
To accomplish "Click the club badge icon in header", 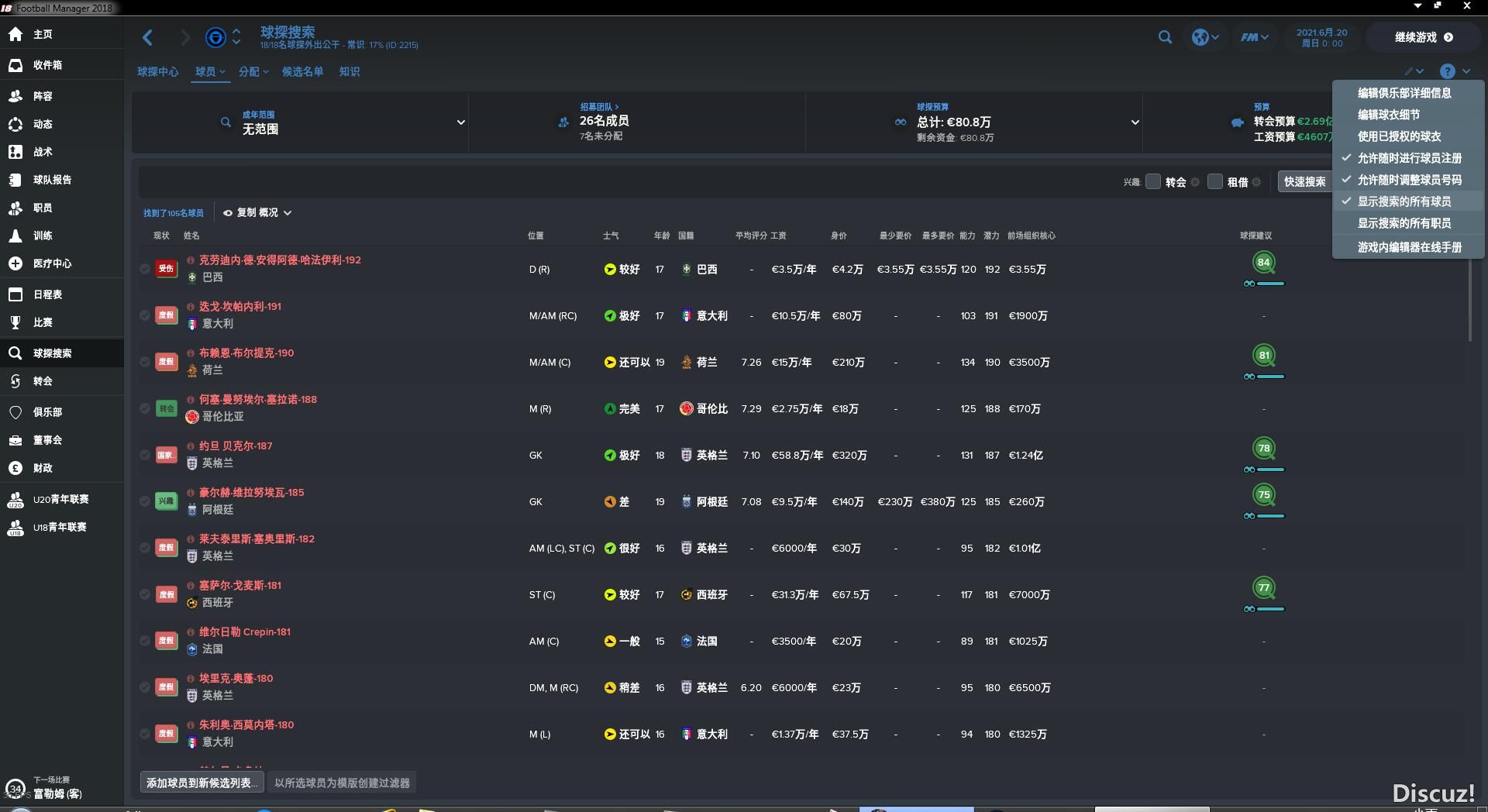I will click(x=215, y=37).
